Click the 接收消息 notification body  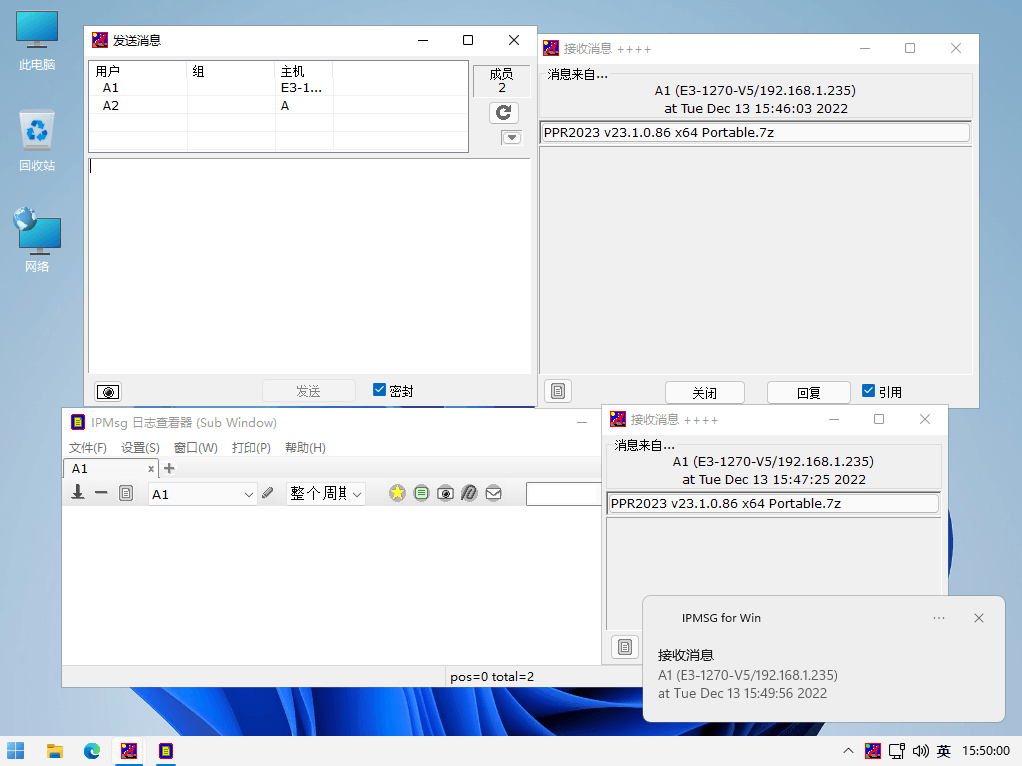tap(823, 674)
